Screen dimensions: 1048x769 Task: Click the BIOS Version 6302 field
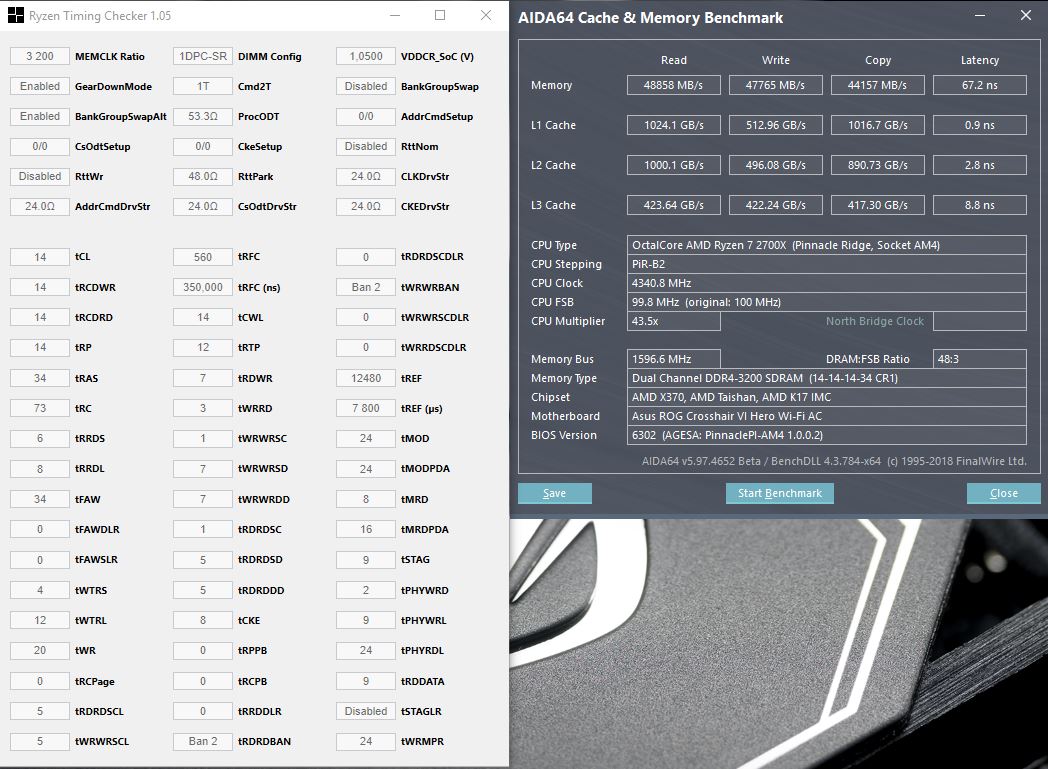tap(827, 435)
